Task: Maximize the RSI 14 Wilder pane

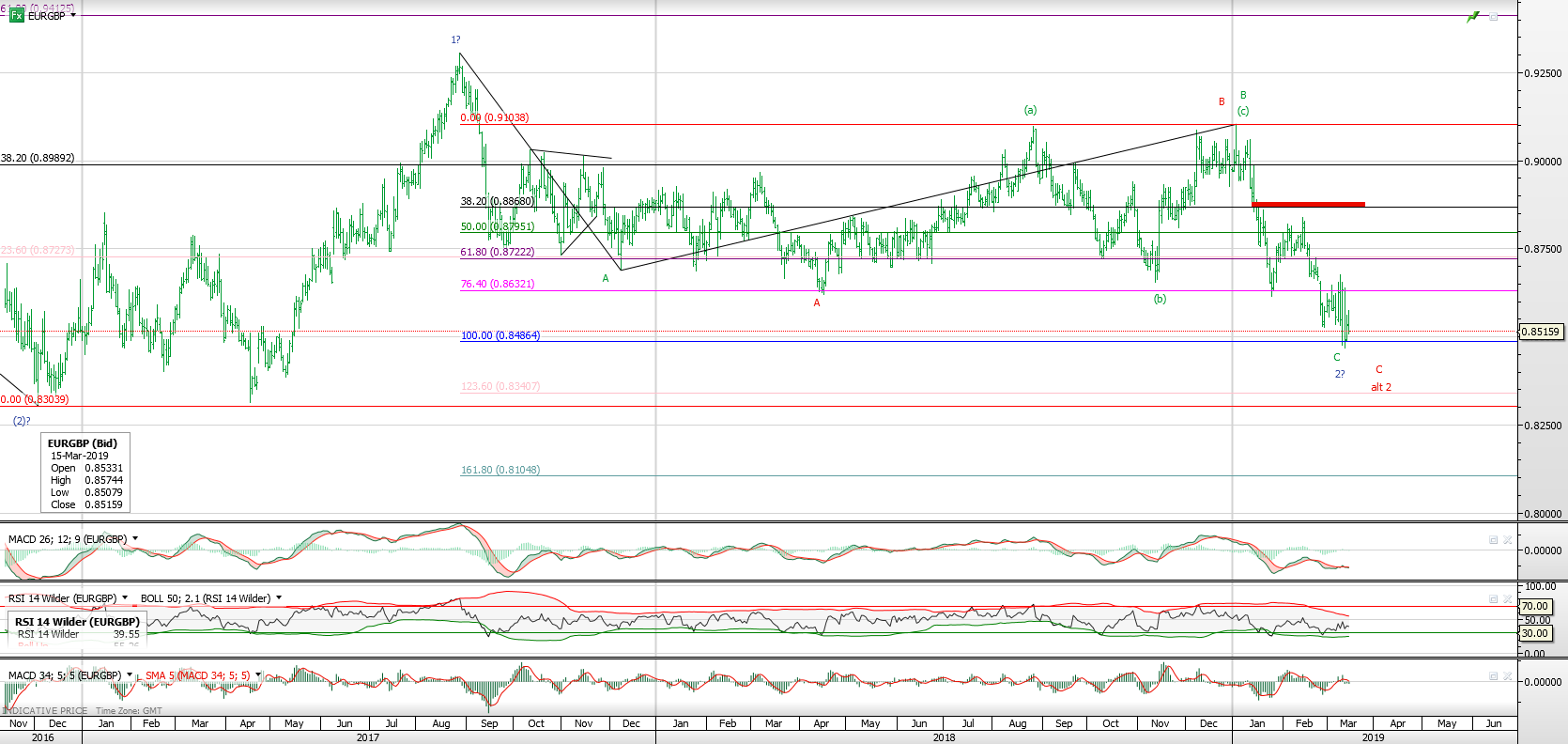Action: (x=1493, y=599)
